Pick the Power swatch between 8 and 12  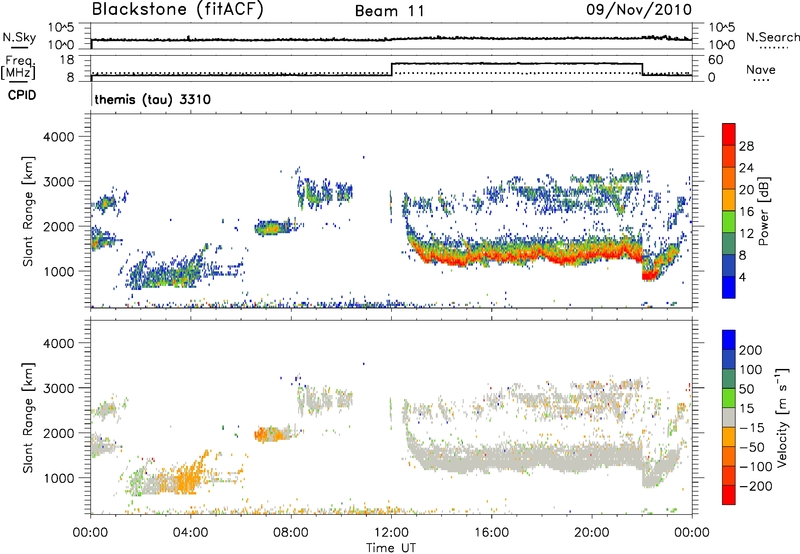tap(729, 243)
